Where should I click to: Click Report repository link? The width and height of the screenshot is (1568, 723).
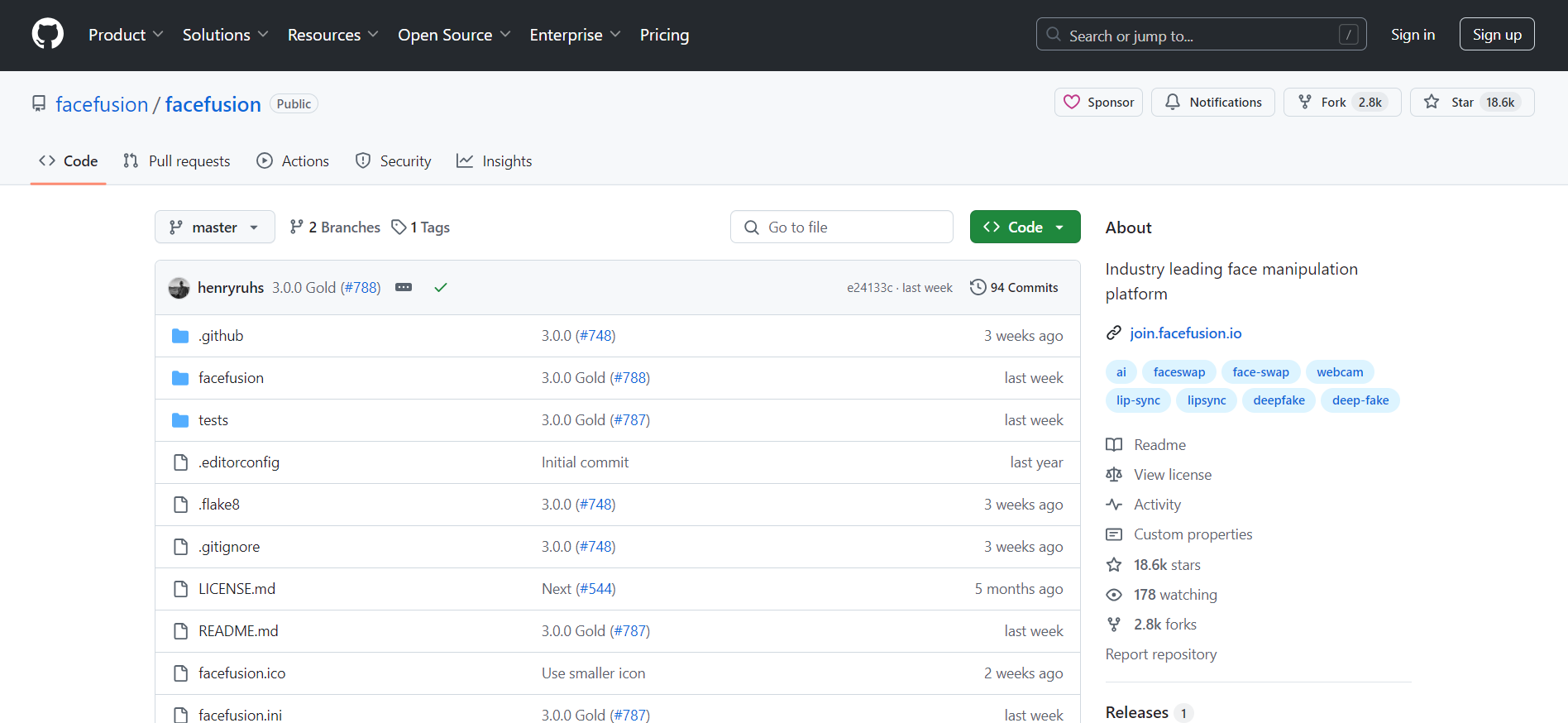click(x=1161, y=654)
